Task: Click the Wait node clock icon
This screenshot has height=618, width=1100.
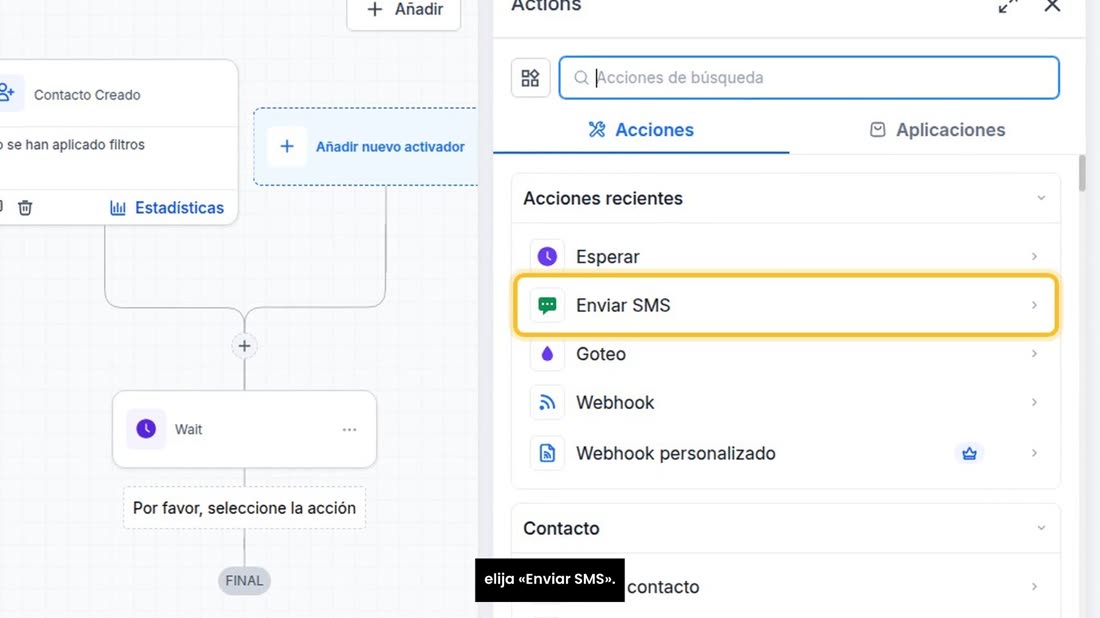Action: (146, 429)
